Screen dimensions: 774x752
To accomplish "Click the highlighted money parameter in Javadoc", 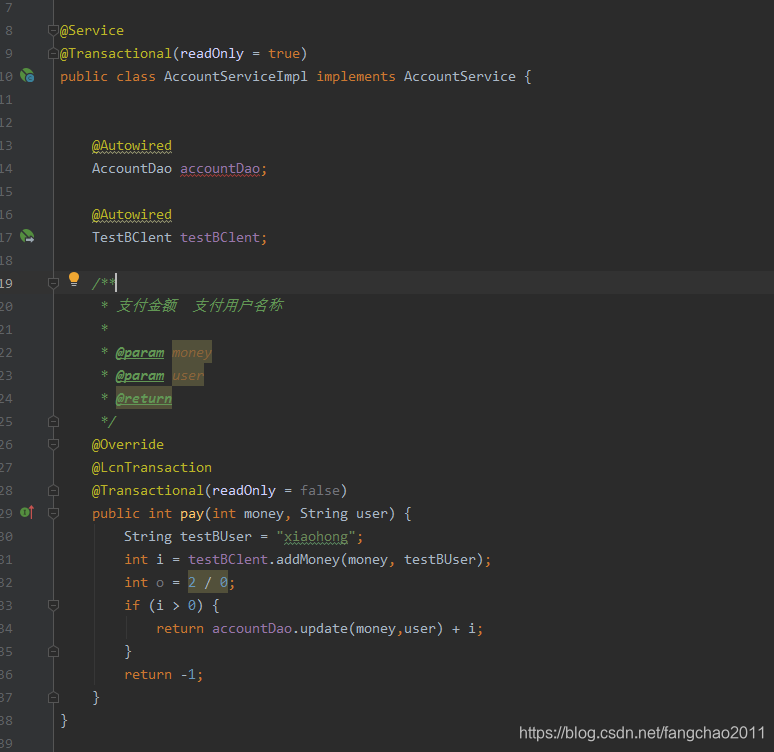I will (192, 353).
